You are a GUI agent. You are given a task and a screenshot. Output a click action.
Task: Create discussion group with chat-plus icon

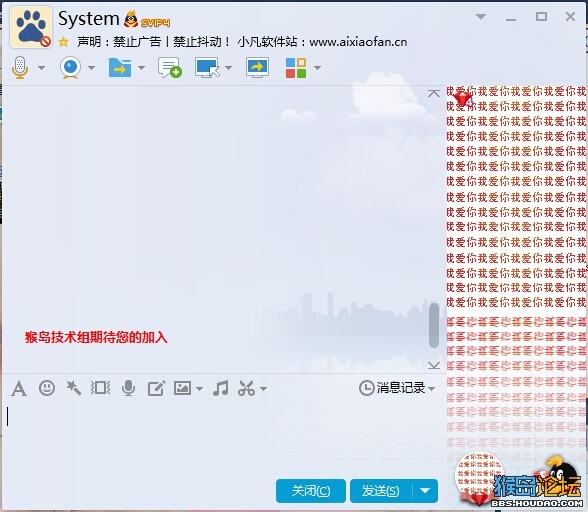[x=170, y=68]
